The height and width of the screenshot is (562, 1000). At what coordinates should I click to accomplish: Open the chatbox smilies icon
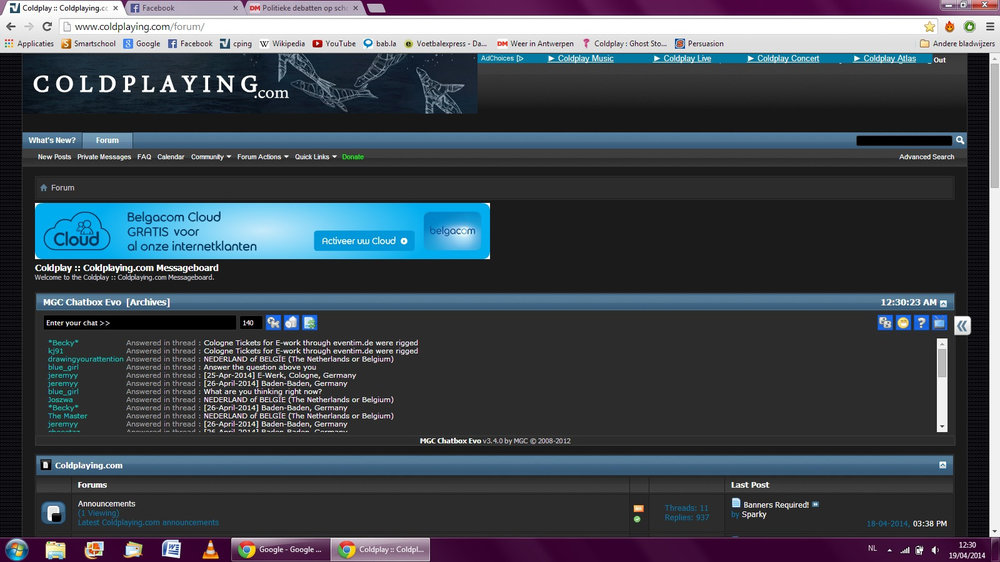pyautogui.click(x=903, y=323)
